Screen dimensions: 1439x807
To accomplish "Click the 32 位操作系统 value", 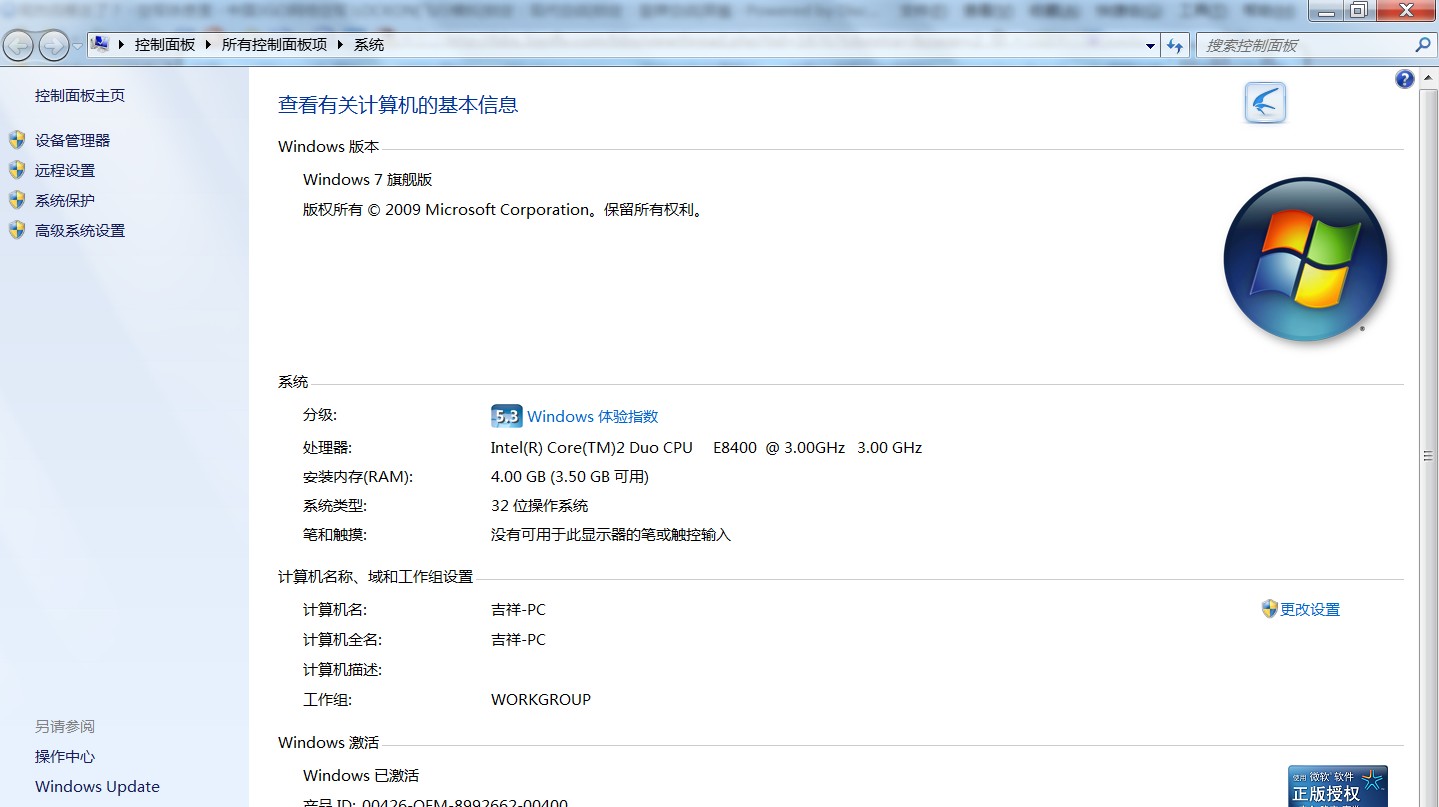I will click(x=540, y=506).
